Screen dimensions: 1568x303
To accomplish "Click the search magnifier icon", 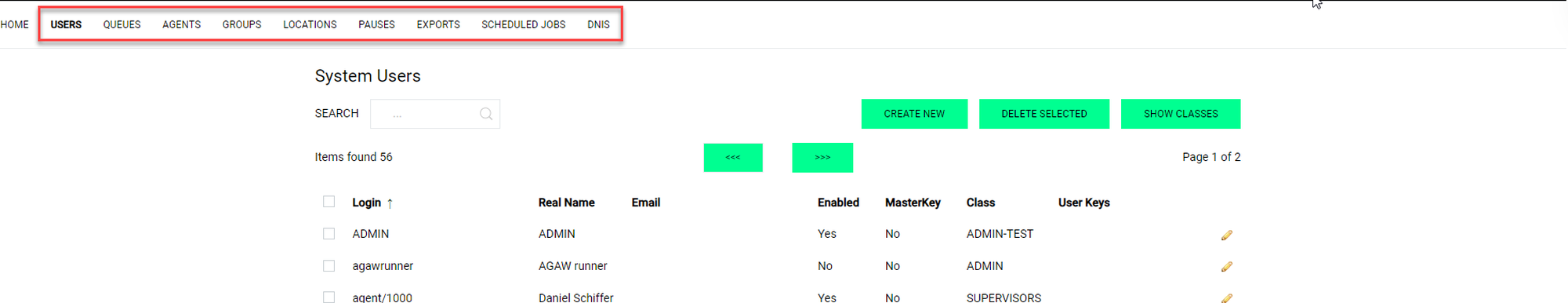I will tap(486, 114).
